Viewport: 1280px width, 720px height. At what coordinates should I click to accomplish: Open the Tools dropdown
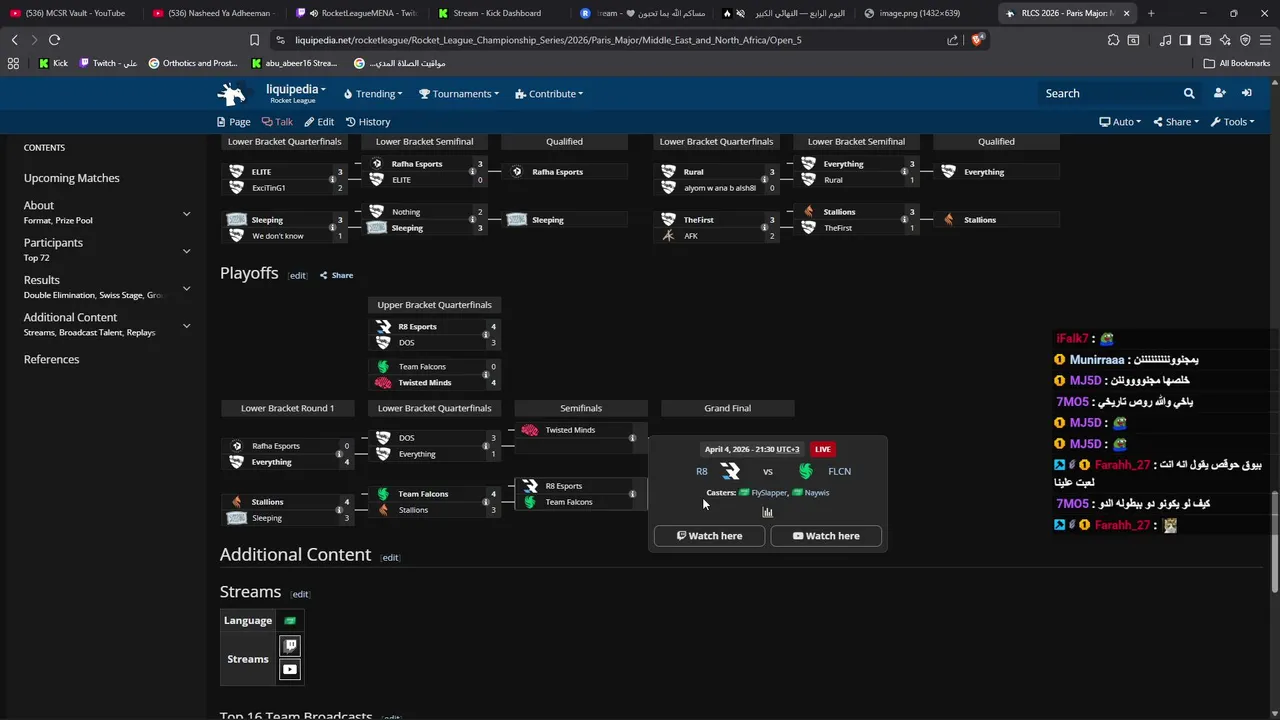1232,122
